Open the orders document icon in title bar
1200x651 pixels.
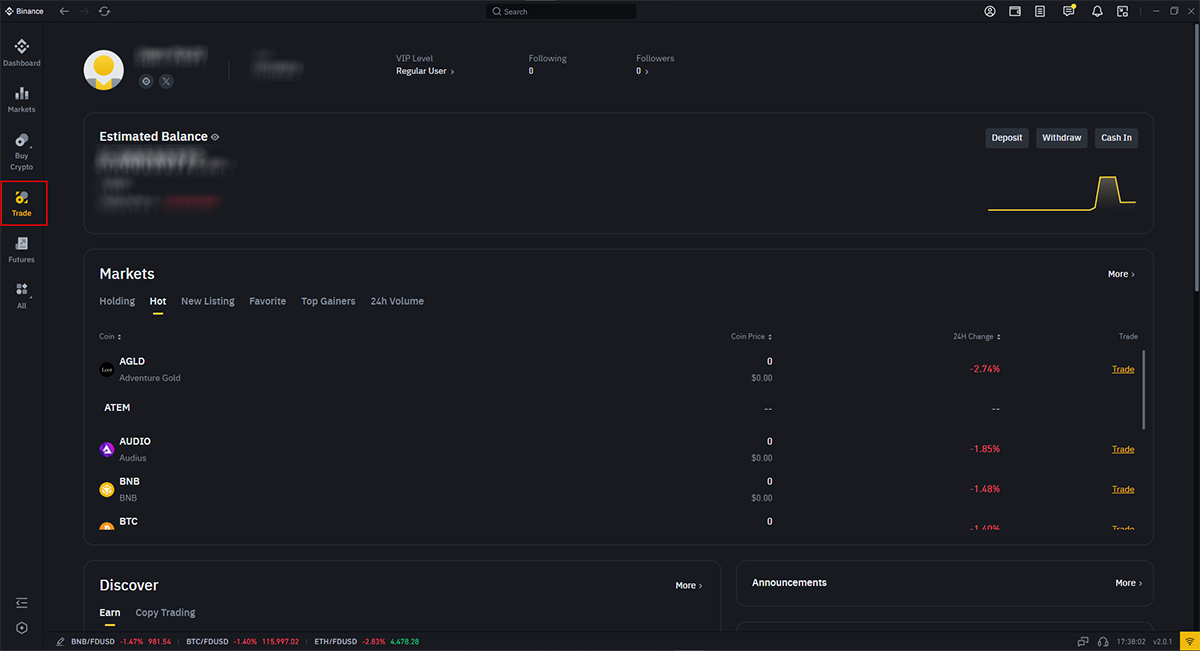[x=1041, y=11]
